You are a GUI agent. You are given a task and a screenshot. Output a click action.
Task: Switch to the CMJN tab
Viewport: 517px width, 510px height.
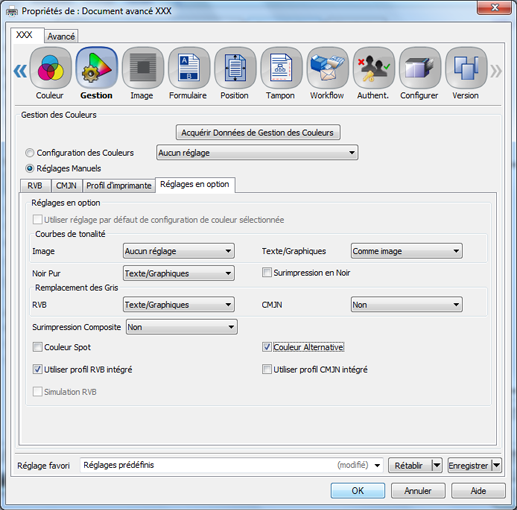click(x=67, y=186)
